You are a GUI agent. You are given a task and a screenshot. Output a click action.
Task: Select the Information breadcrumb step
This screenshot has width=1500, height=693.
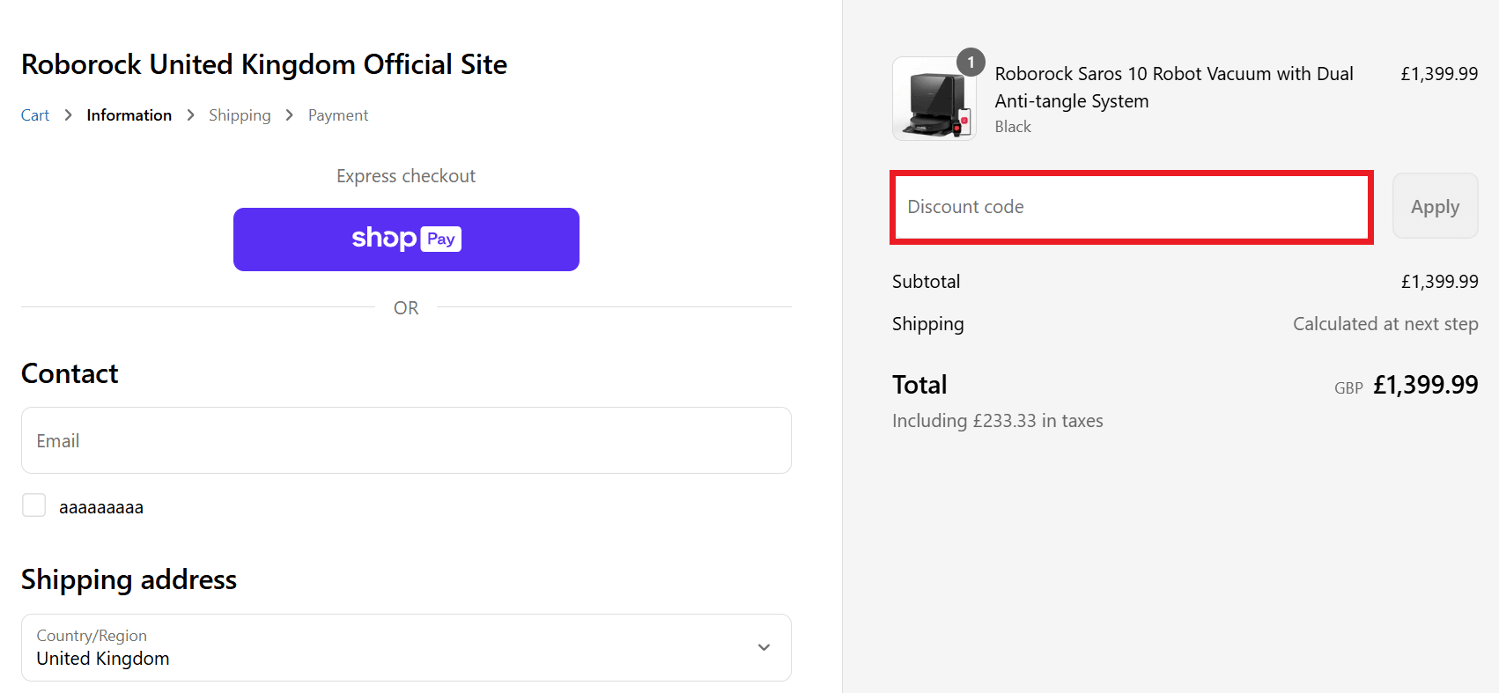[x=129, y=115]
